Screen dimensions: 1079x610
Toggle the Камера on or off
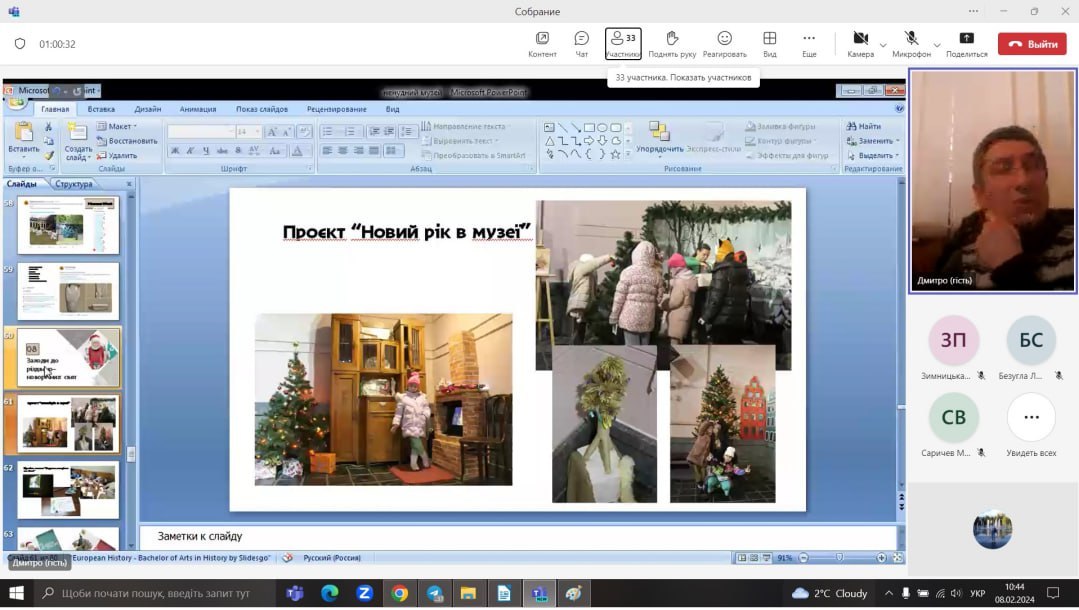tap(860, 43)
